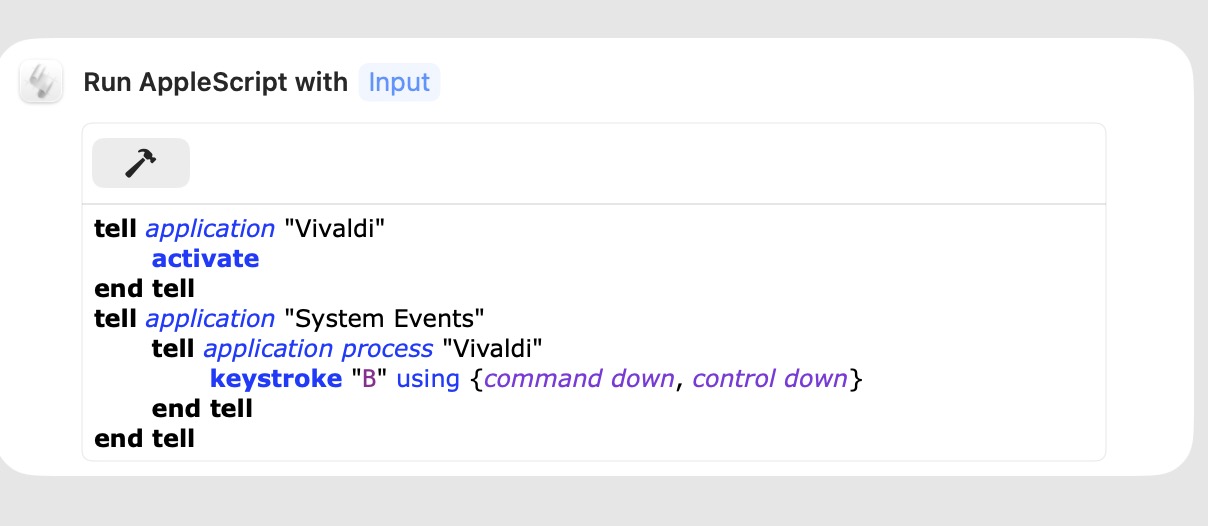Screen dimensions: 1208x526
Task: Click the "application process" keyword
Action: pos(318,349)
